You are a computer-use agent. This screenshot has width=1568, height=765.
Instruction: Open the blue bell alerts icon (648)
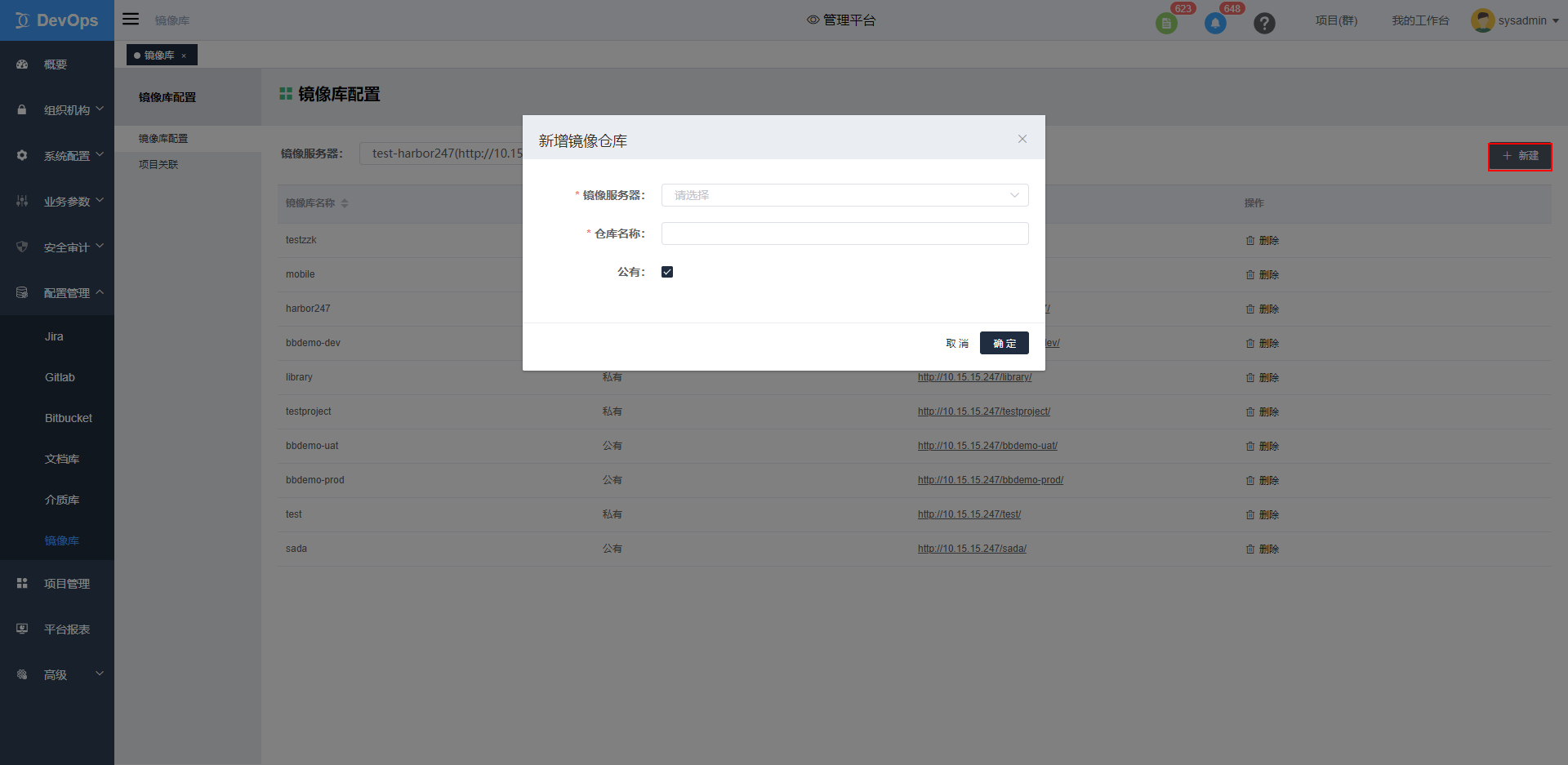tap(1215, 24)
